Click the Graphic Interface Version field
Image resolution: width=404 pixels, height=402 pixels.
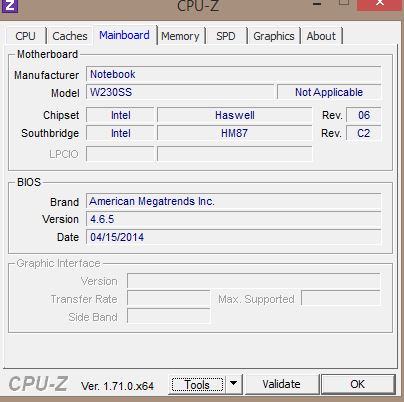[x=254, y=281]
